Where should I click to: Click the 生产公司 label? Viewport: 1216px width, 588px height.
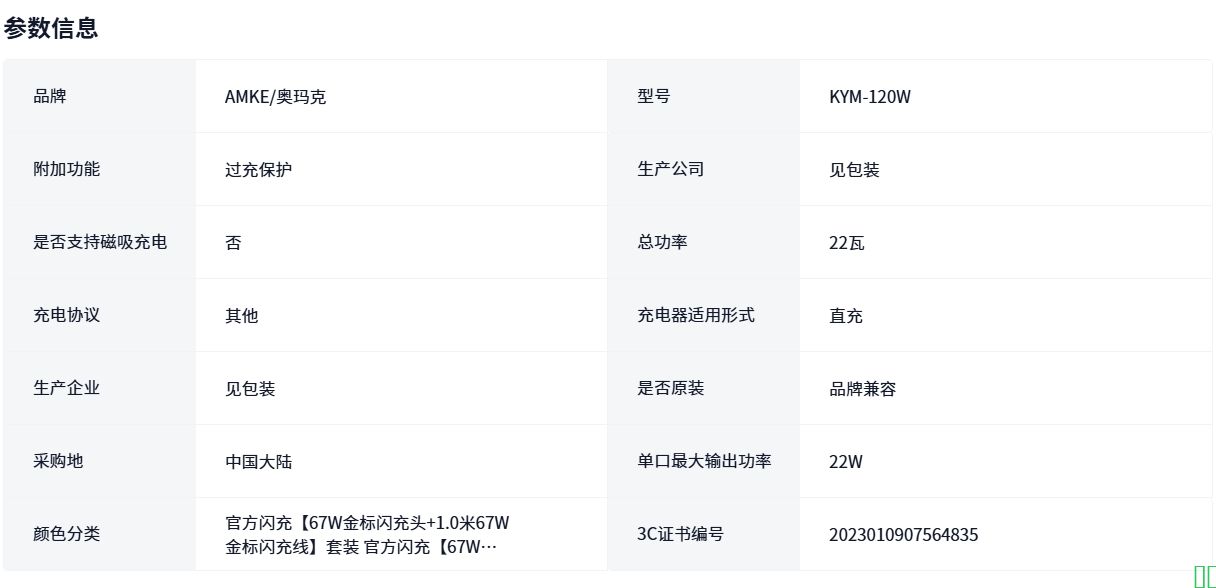tap(671, 169)
